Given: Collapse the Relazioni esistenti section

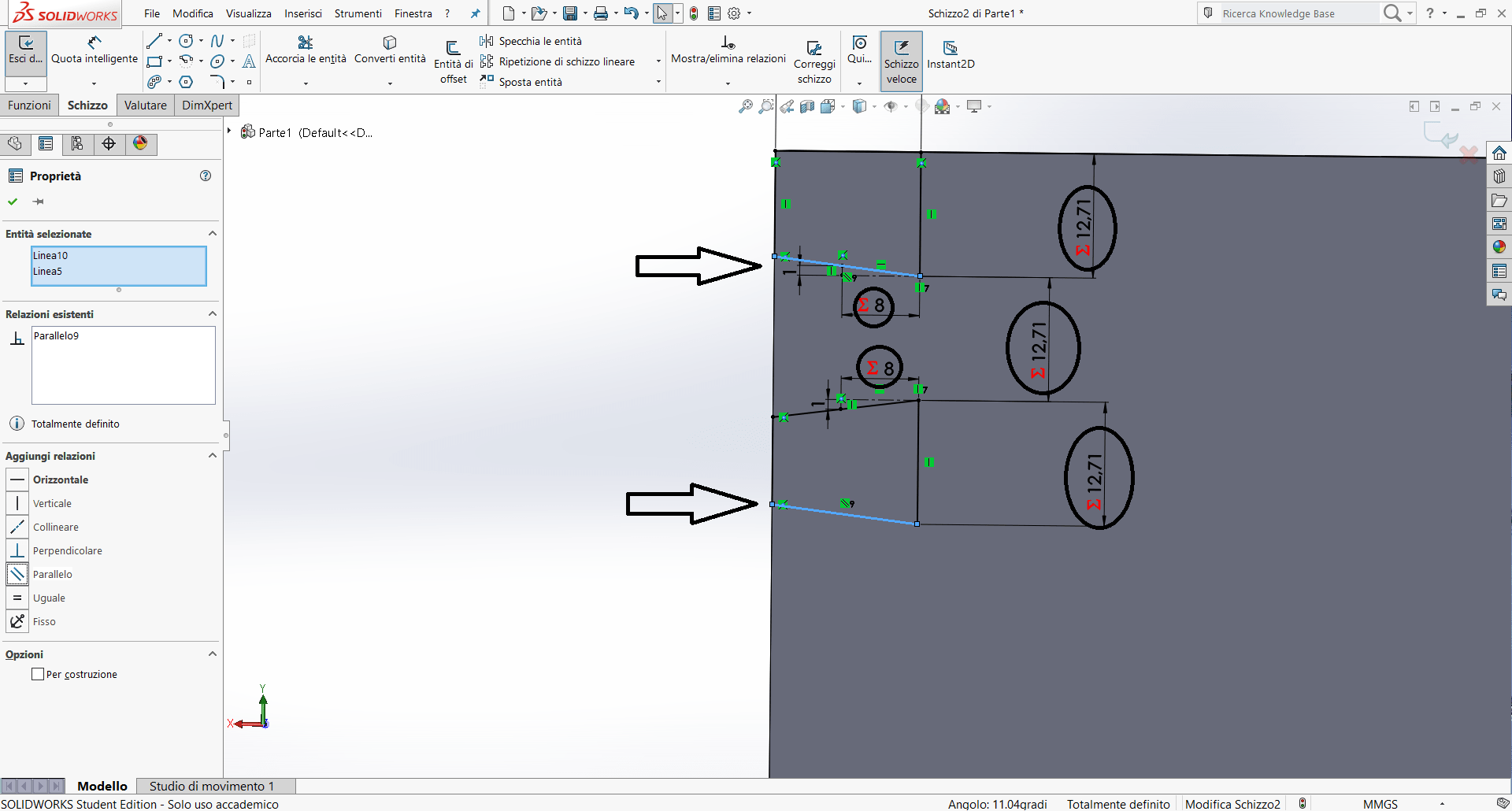Looking at the screenshot, I should tap(212, 313).
